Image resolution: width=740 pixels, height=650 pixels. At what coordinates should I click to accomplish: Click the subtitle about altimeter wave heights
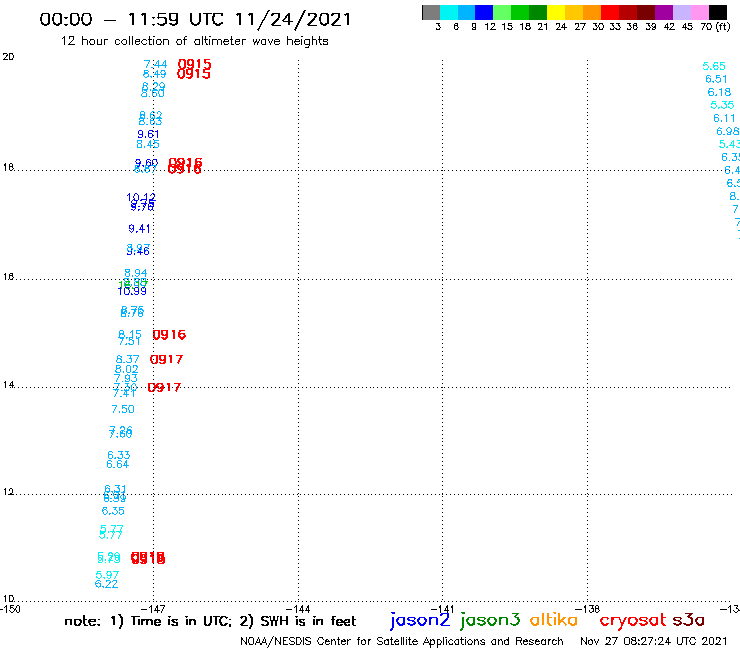point(194,41)
